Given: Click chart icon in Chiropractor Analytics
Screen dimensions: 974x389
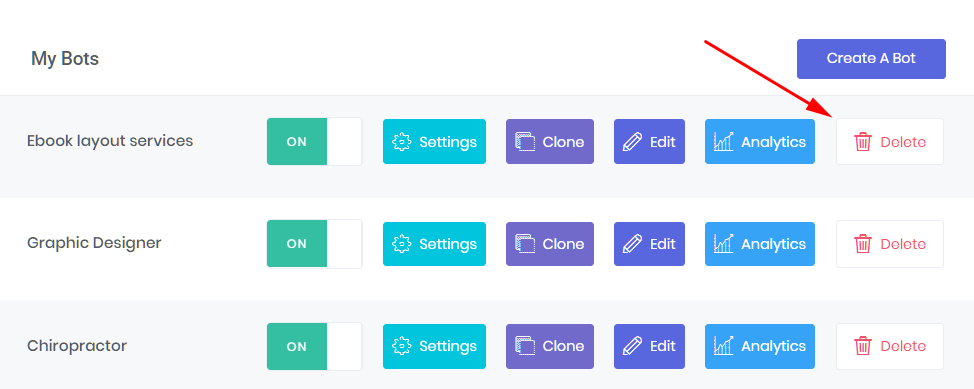Looking at the screenshot, I should click(724, 346).
